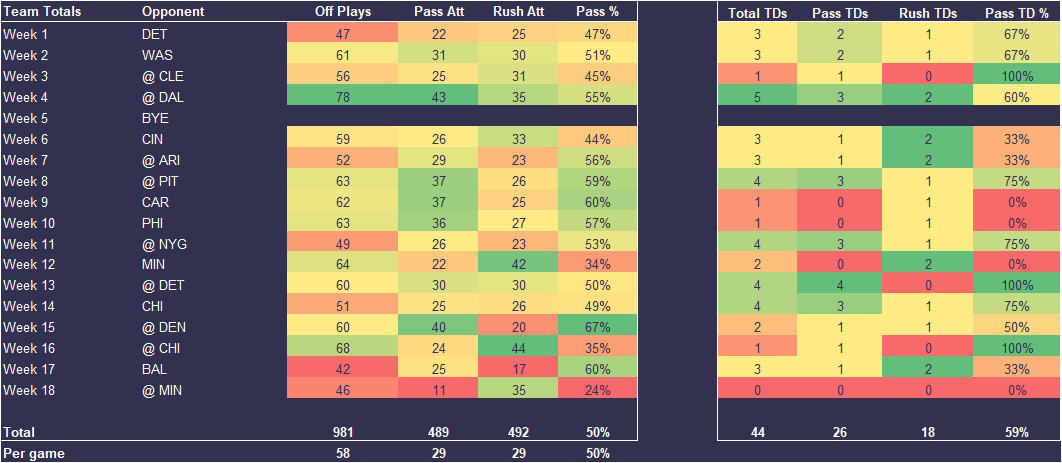Select Week 18 Pass Att value 11
1062x463 pixels.
(x=428, y=390)
